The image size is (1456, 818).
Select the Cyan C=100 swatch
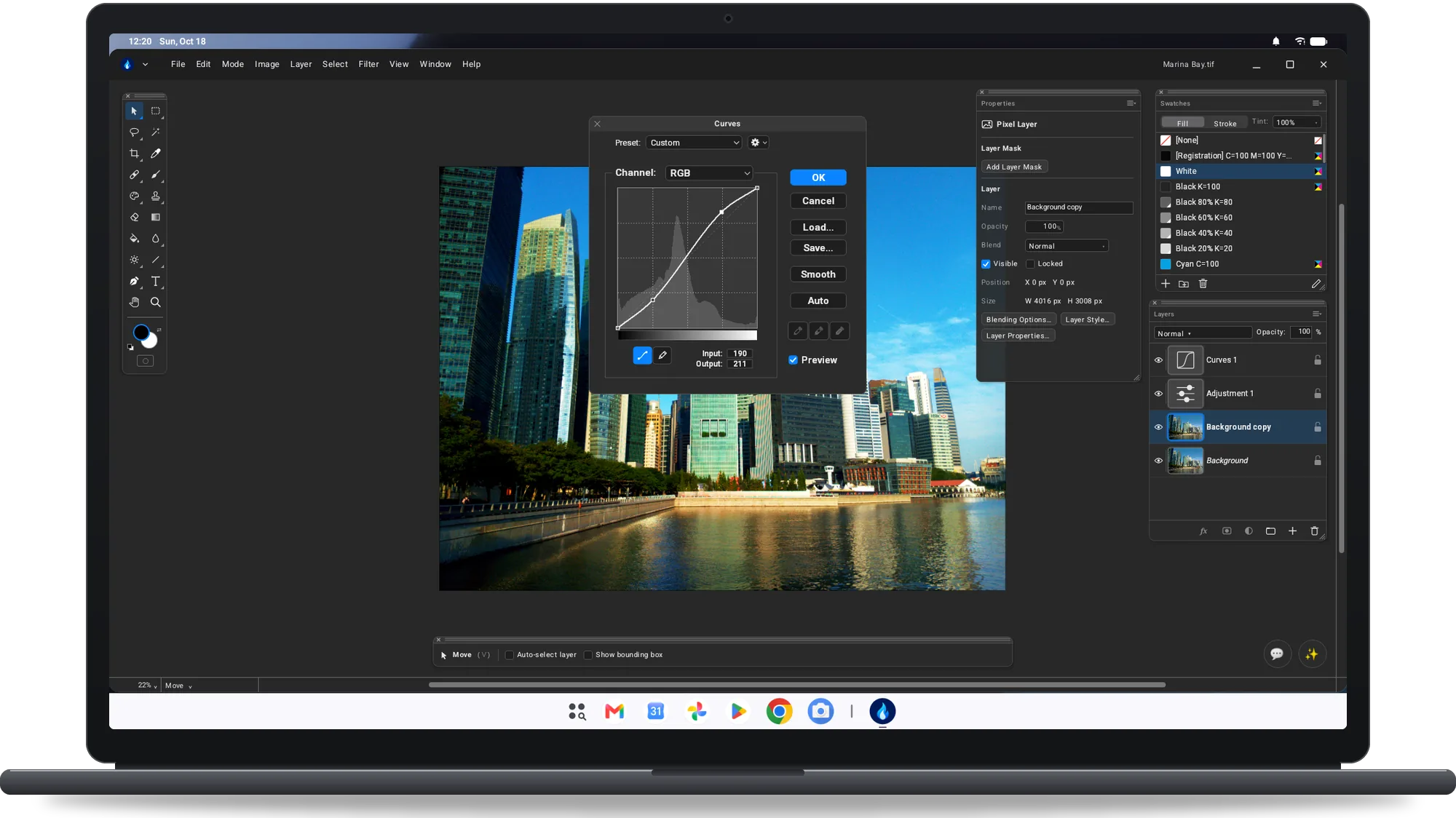pos(1240,264)
